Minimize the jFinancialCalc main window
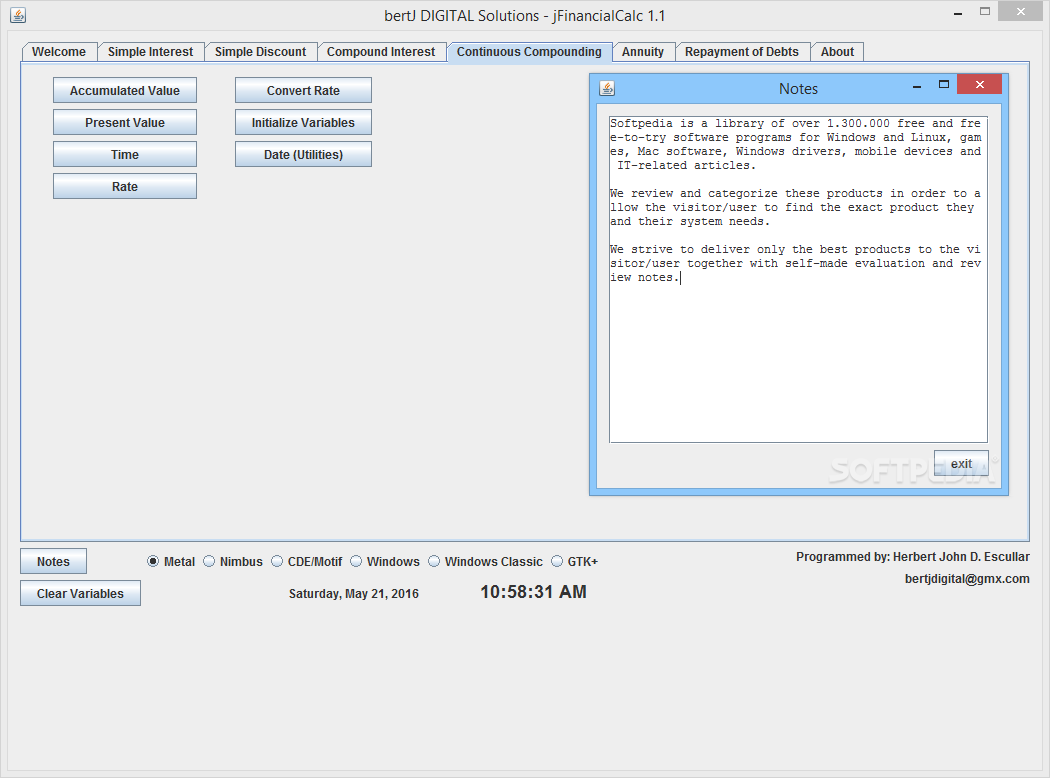Image resolution: width=1050 pixels, height=778 pixels. tap(958, 13)
